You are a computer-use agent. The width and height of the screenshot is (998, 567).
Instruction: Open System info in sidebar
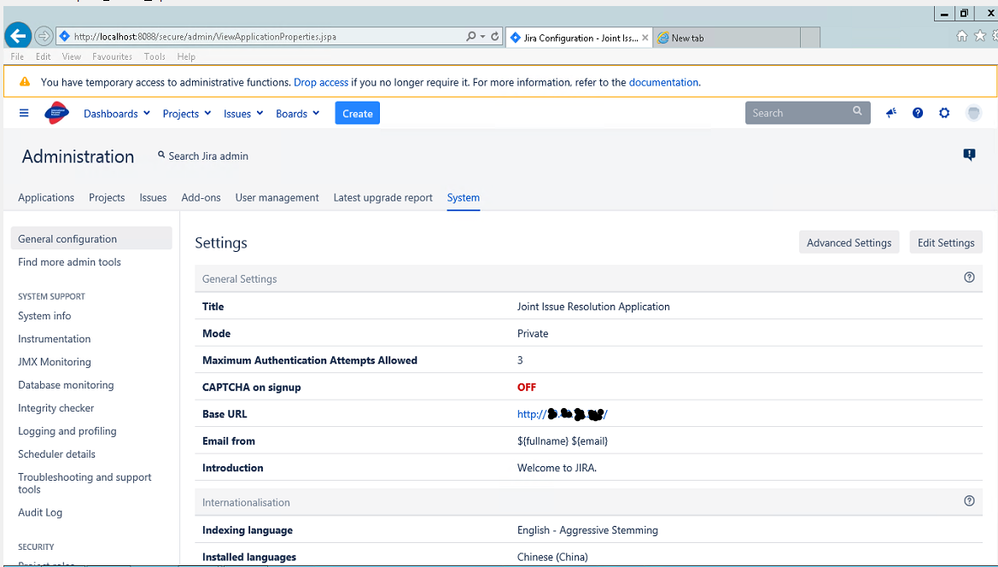(x=45, y=316)
